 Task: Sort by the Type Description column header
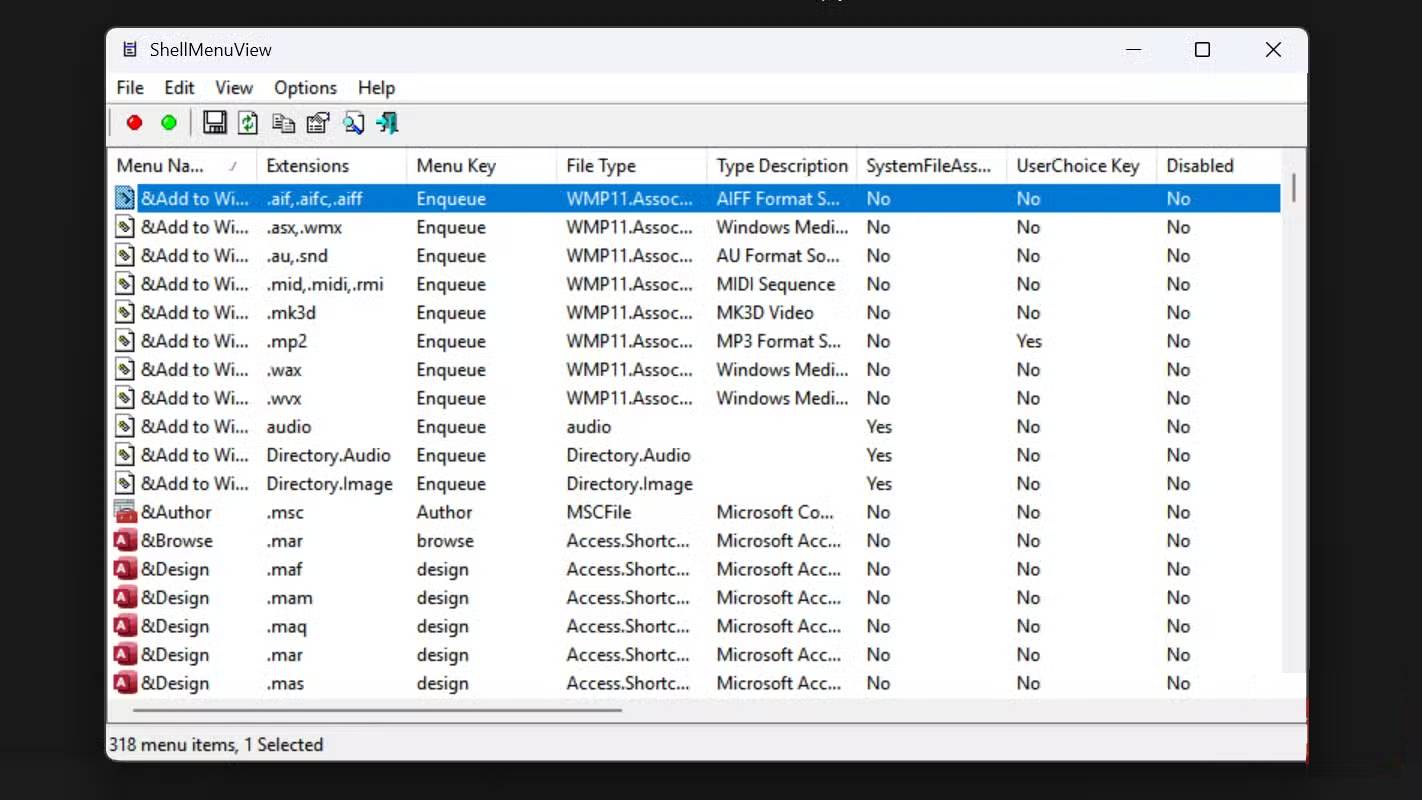point(781,166)
